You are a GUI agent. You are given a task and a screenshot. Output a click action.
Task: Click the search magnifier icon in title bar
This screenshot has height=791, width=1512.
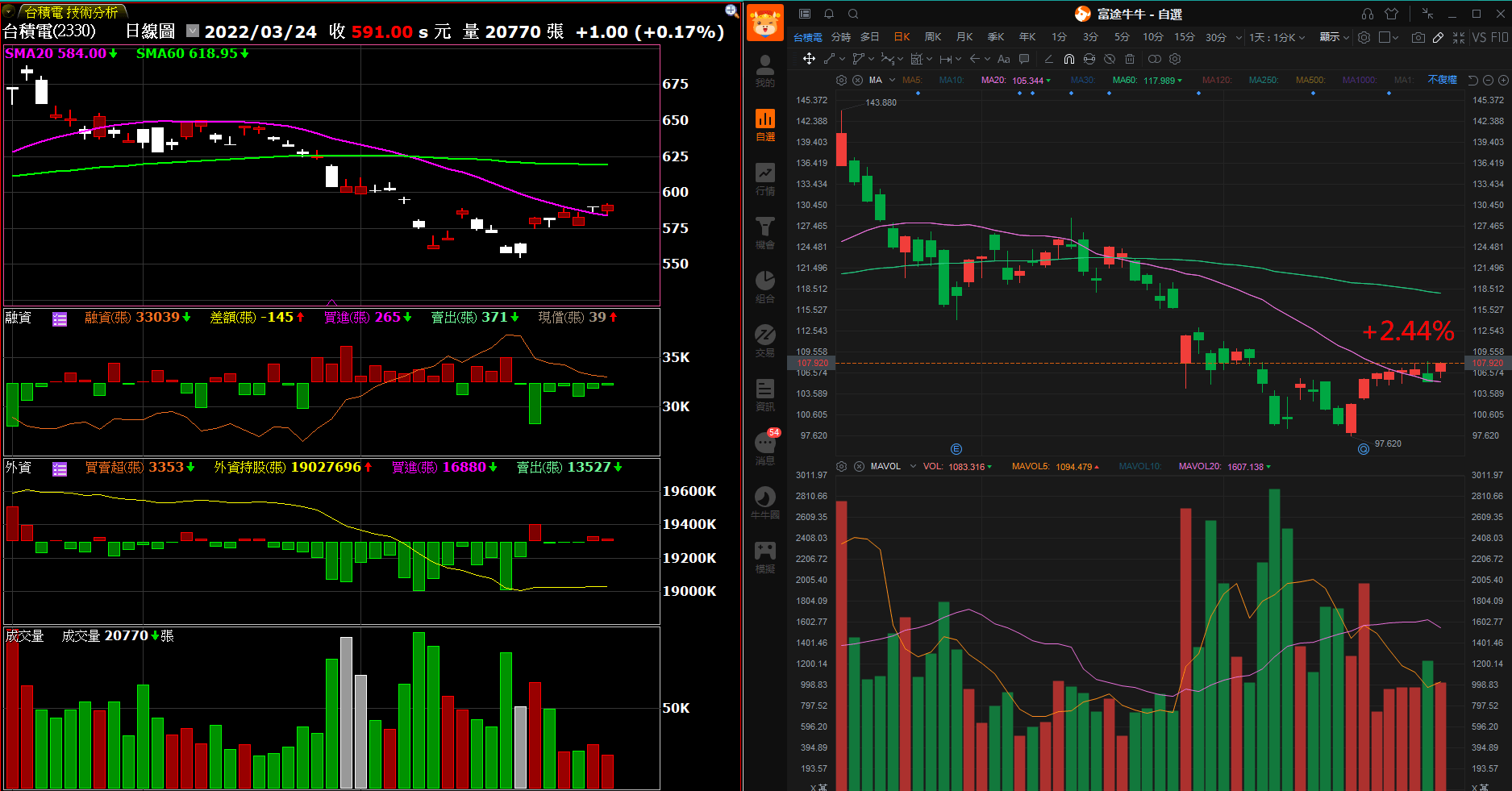coord(853,14)
